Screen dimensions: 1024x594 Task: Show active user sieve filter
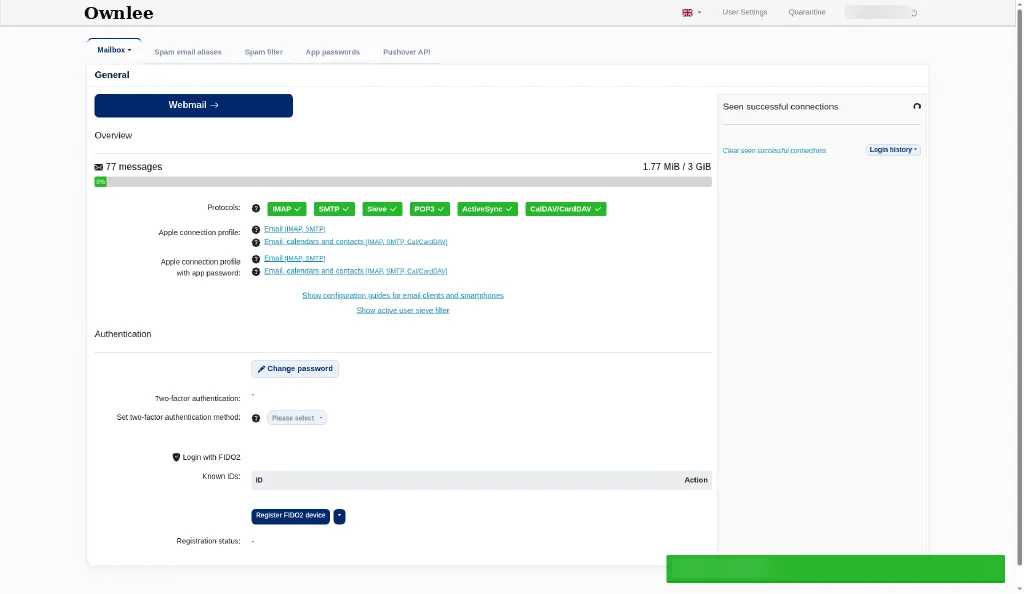coord(403,311)
